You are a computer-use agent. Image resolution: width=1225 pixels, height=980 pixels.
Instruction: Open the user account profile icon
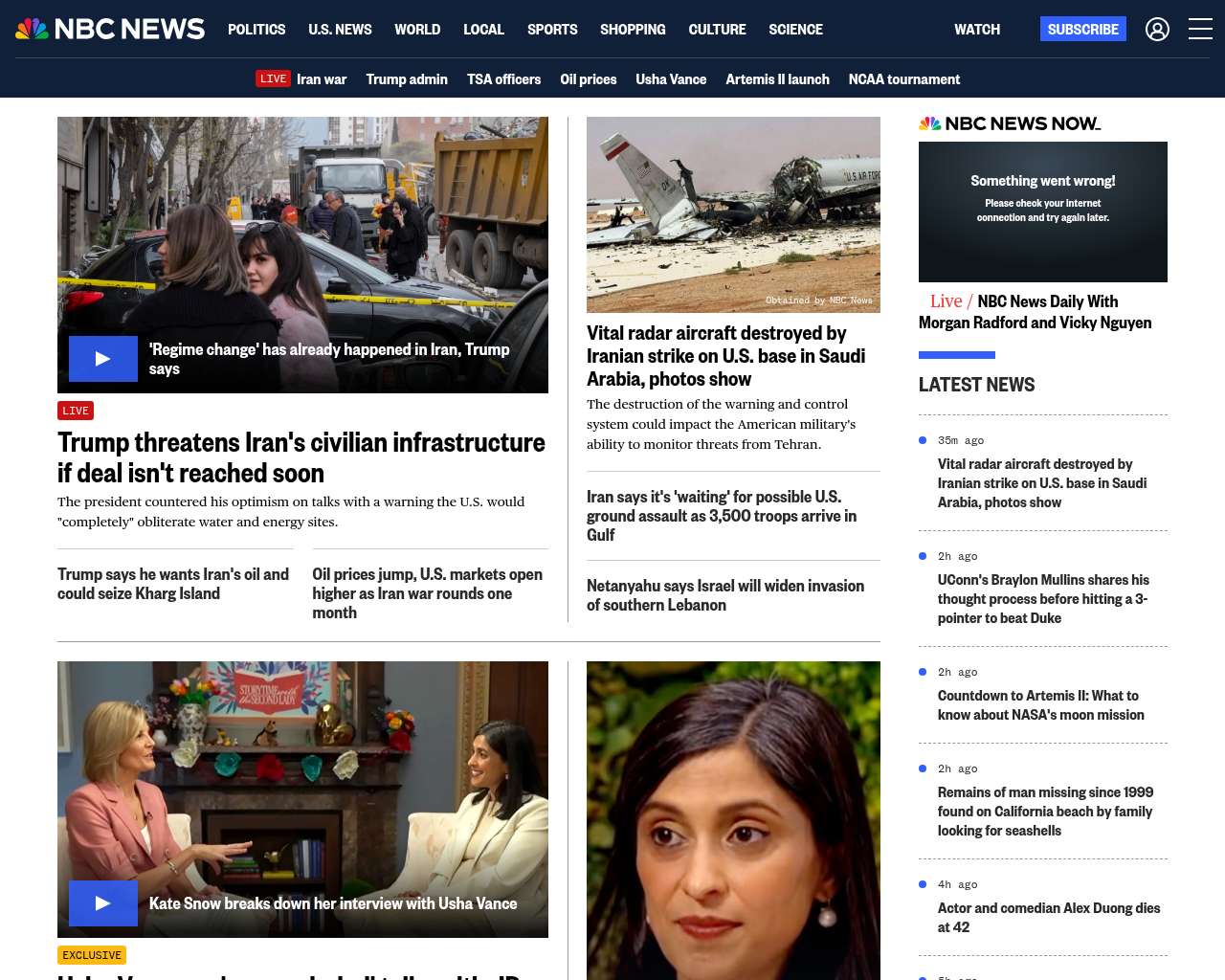coord(1157,30)
